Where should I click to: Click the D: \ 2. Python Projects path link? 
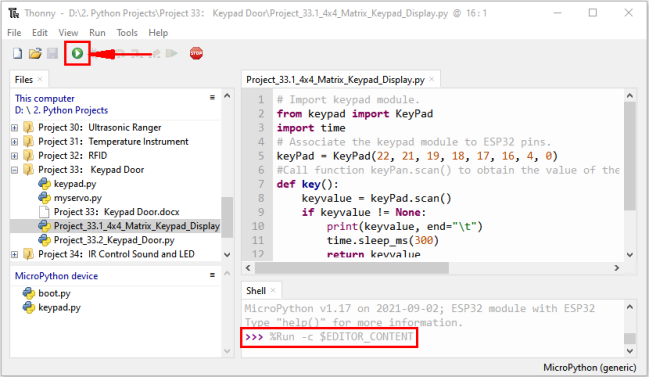[x=61, y=110]
